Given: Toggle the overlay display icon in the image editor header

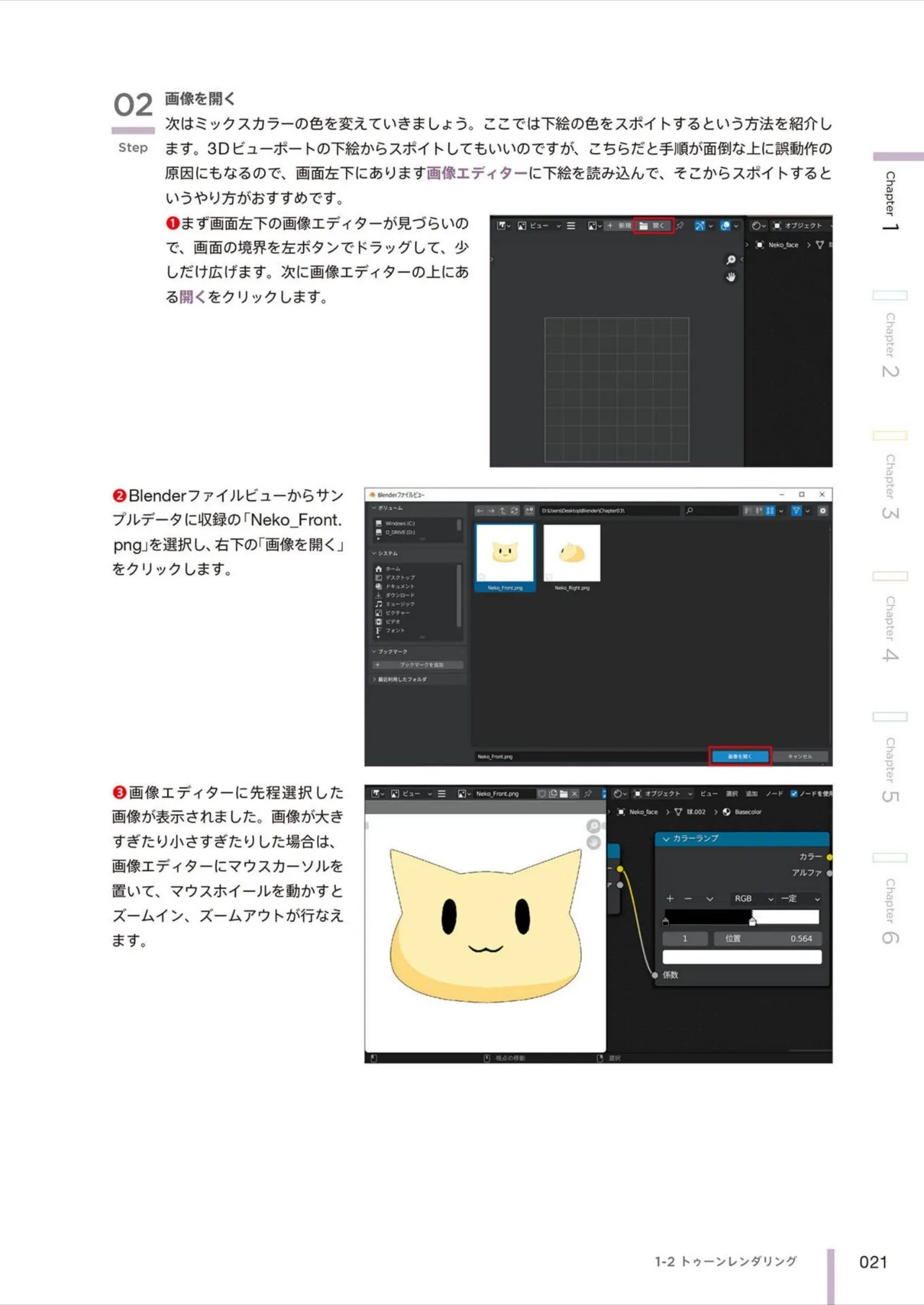Looking at the screenshot, I should pyautogui.click(x=725, y=225).
